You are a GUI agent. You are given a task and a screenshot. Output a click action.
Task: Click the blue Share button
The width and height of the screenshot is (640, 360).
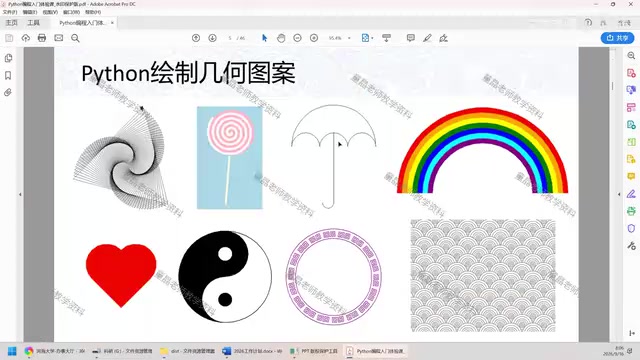617,38
